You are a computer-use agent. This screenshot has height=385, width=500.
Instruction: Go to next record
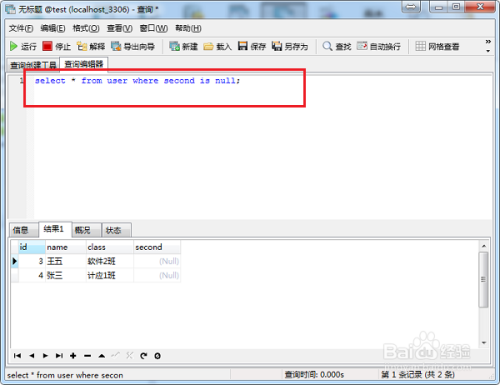[45, 356]
